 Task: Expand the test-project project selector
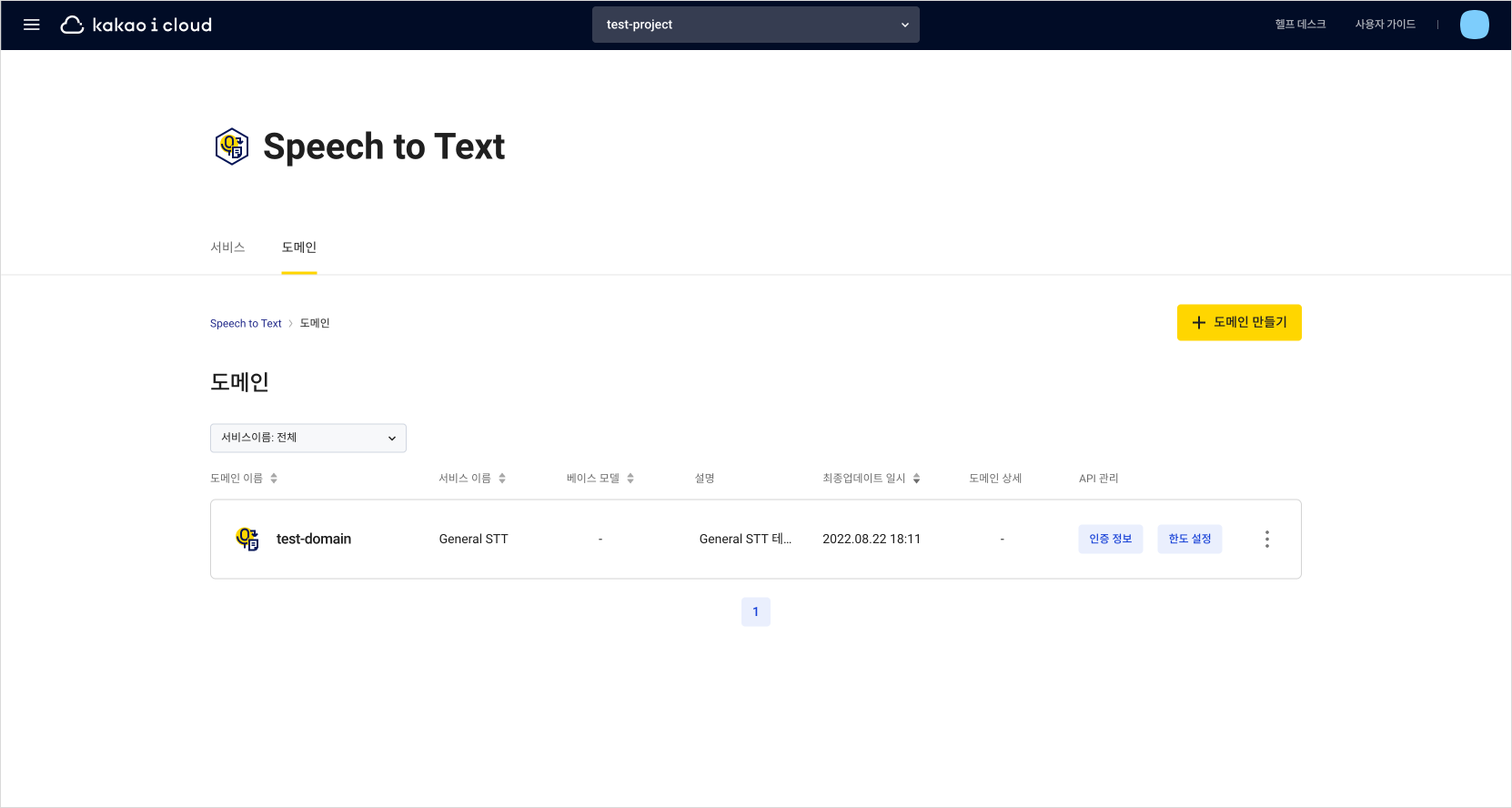[755, 25]
